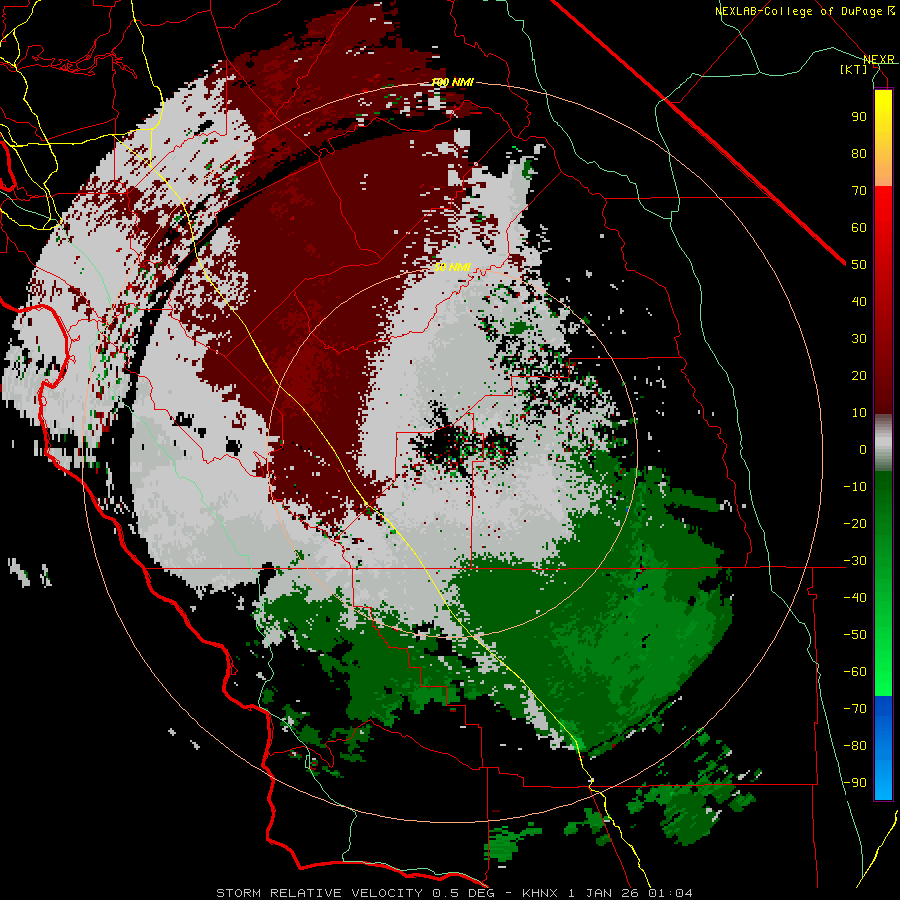
Task: Click the -30 scale value
Action: (x=855, y=561)
